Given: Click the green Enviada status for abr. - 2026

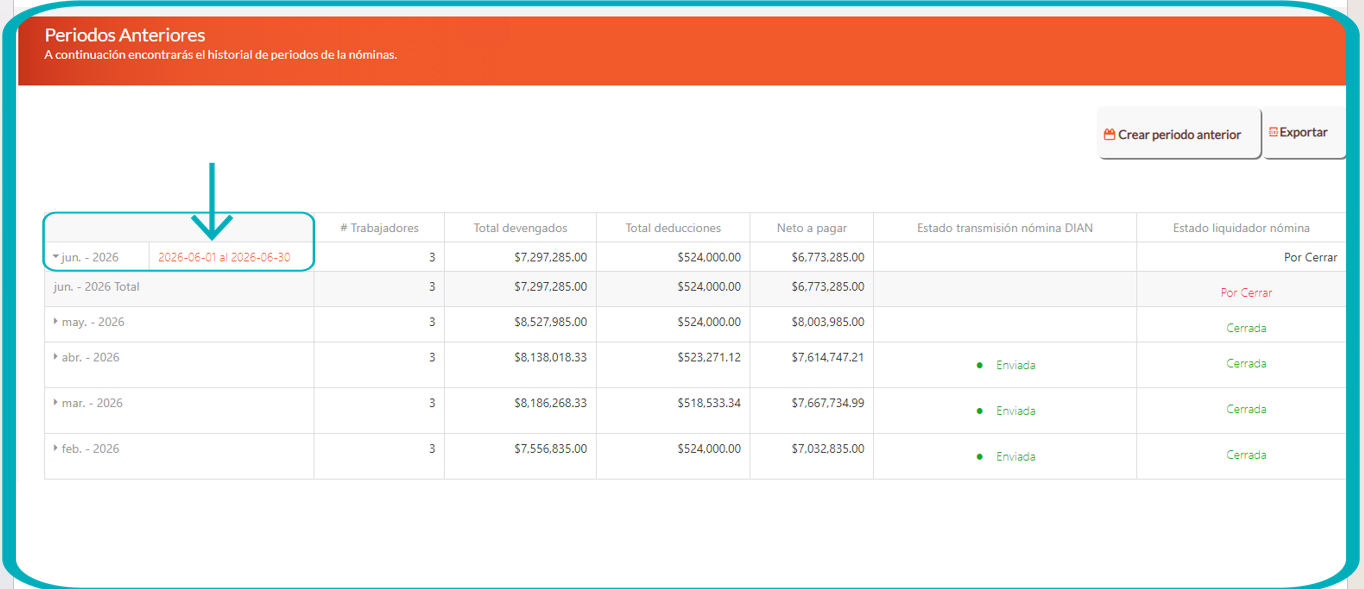Looking at the screenshot, I should pos(1015,365).
